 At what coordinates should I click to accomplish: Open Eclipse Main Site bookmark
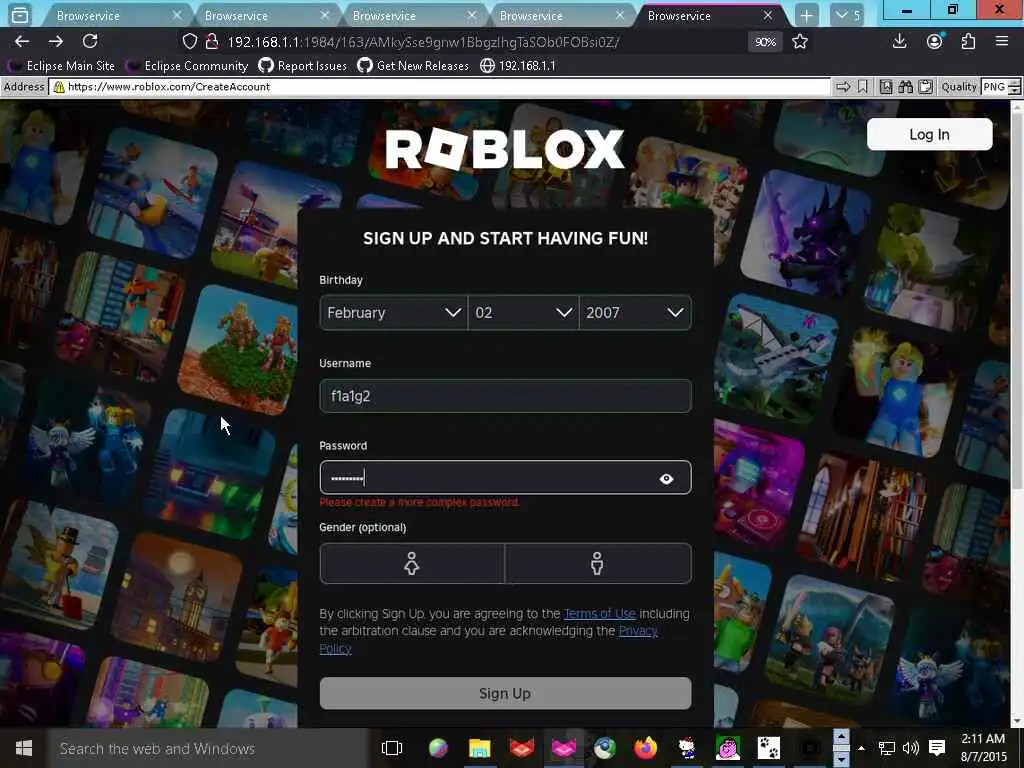[x=61, y=66]
